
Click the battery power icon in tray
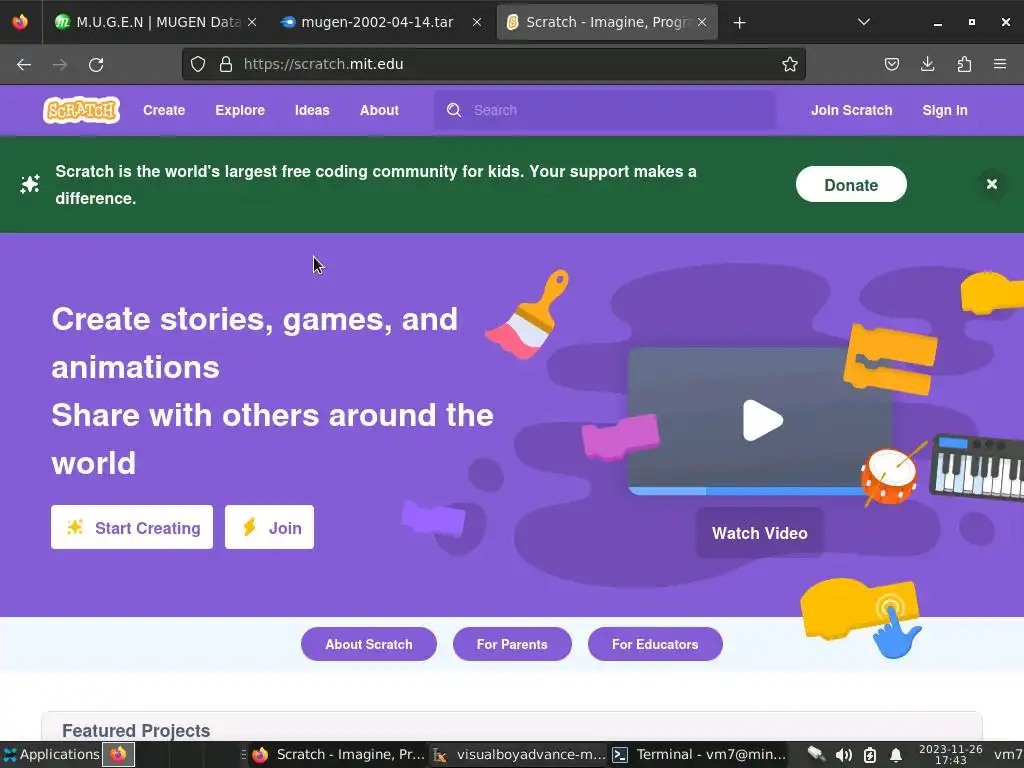pyautogui.click(x=870, y=755)
